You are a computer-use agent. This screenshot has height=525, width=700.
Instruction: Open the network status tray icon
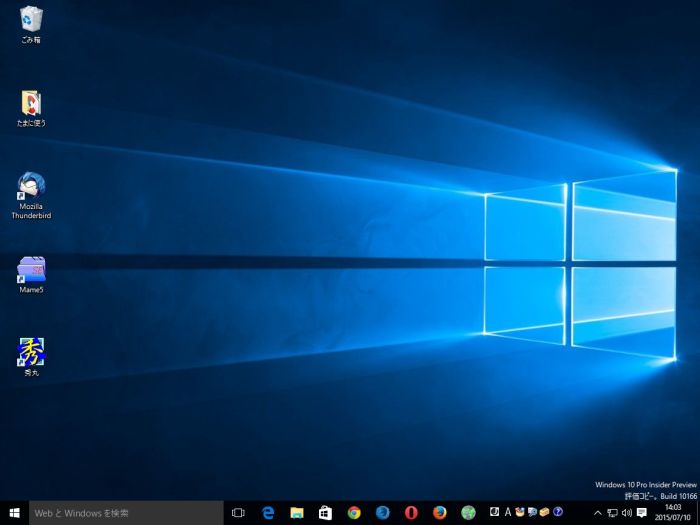[x=612, y=513]
